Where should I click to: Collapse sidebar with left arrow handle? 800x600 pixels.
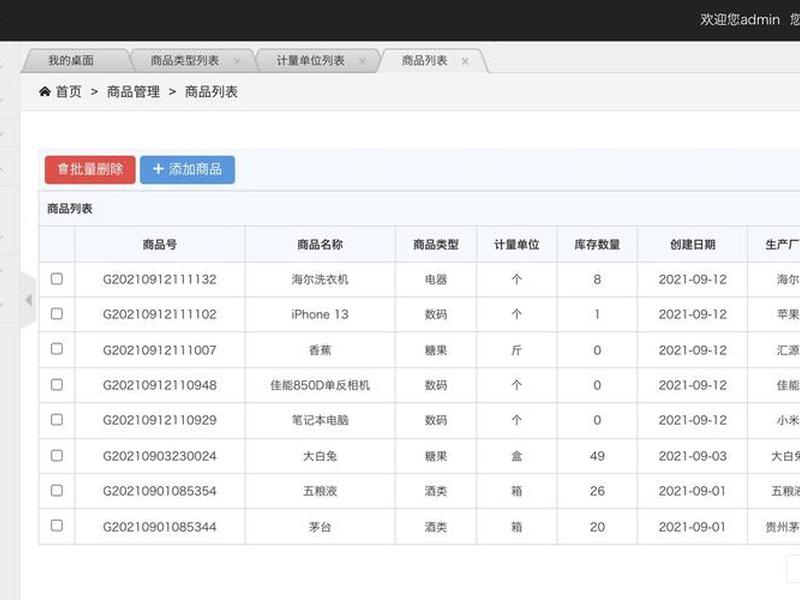coord(29,300)
